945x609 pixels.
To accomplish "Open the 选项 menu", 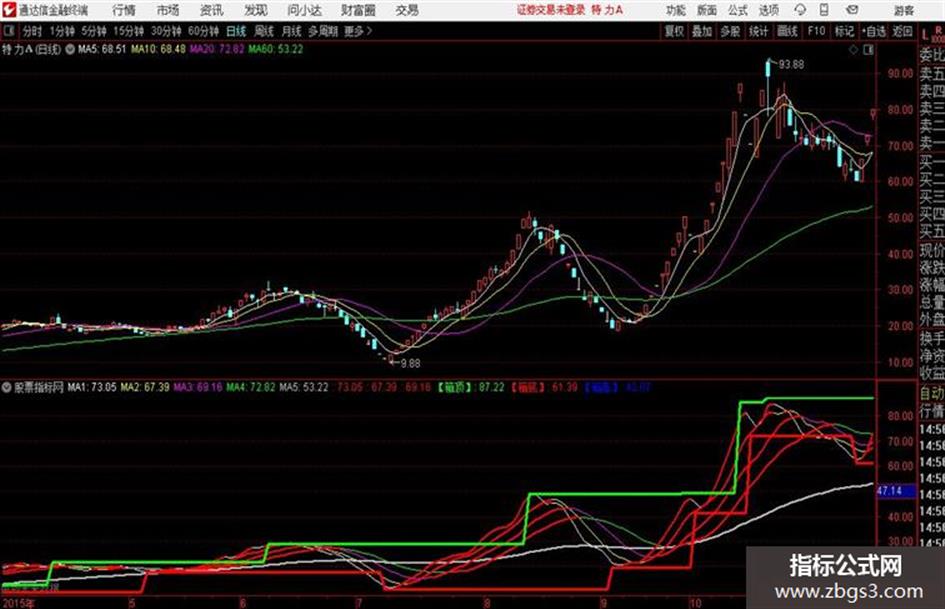I will pos(769,10).
